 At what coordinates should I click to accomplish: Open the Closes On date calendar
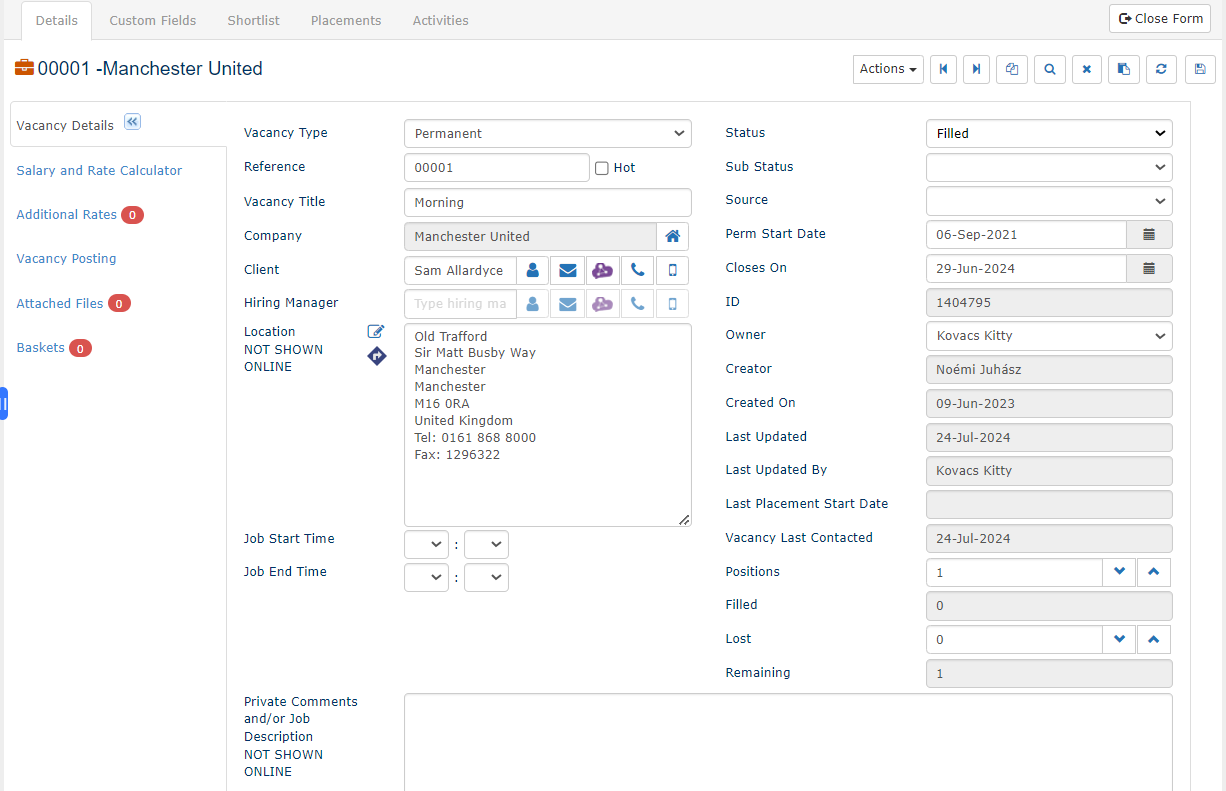point(1150,268)
